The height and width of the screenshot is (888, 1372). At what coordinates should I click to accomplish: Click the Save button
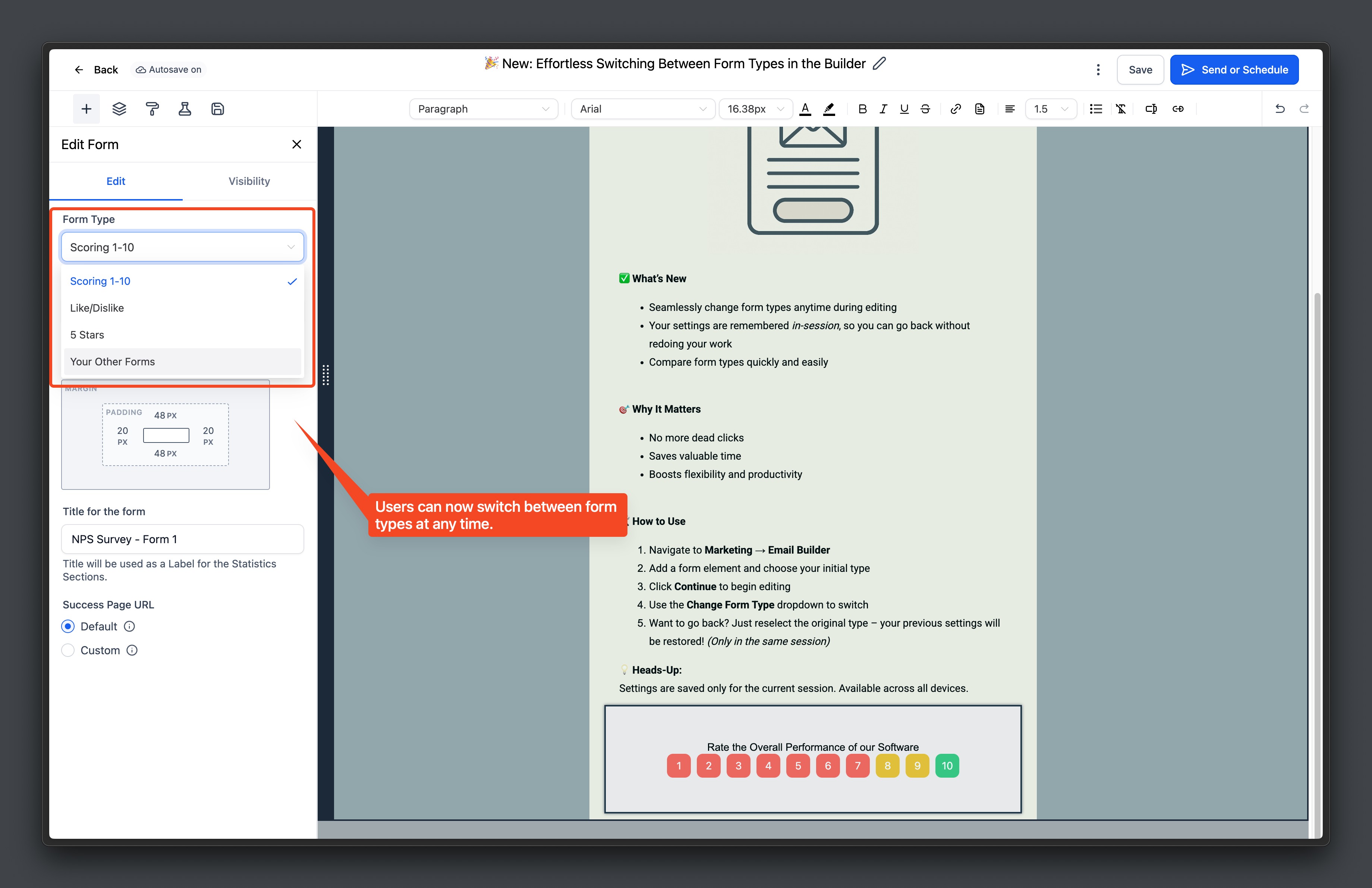(x=1140, y=70)
